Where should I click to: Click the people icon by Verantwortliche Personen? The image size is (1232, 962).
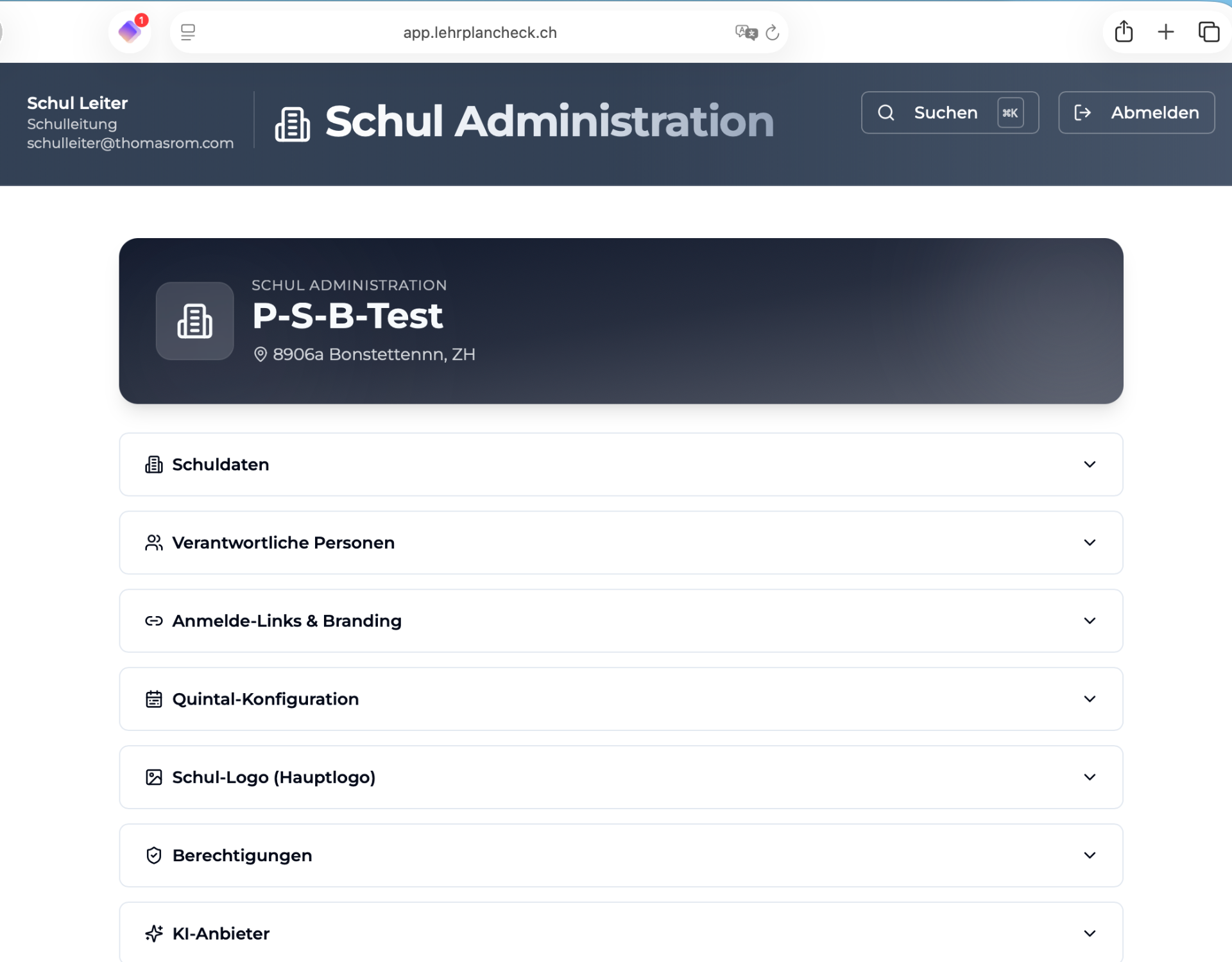click(154, 542)
